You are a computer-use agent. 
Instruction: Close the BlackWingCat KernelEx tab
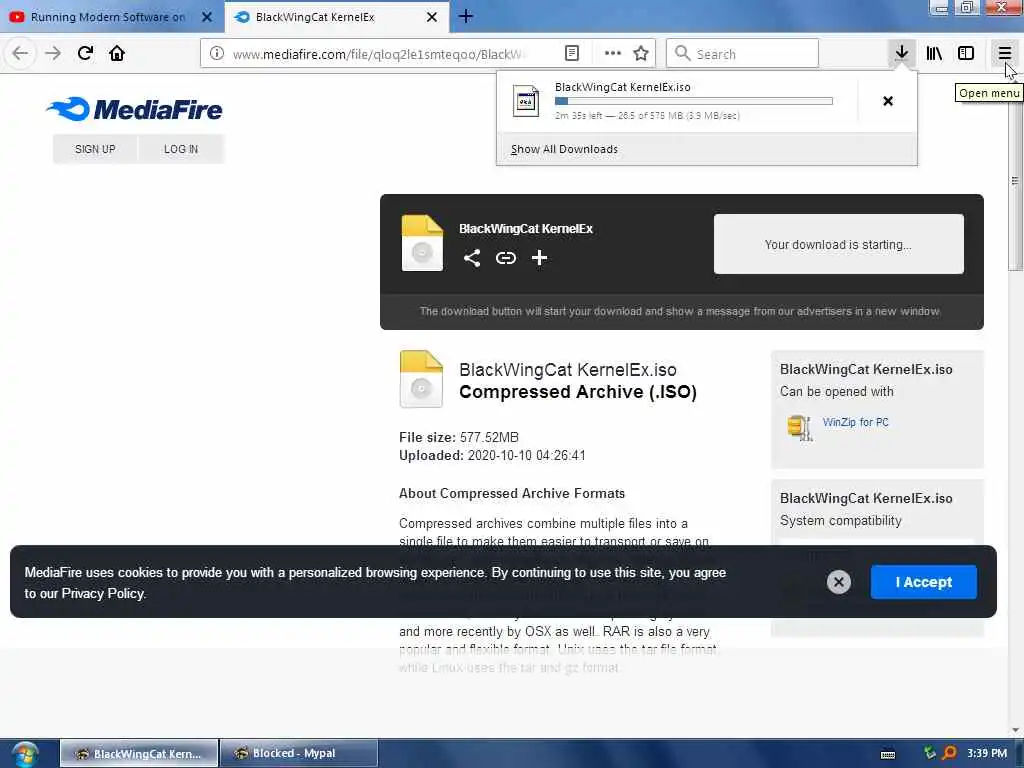(432, 17)
